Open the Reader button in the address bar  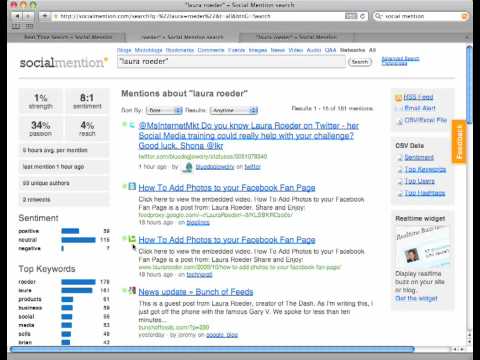[351, 16]
